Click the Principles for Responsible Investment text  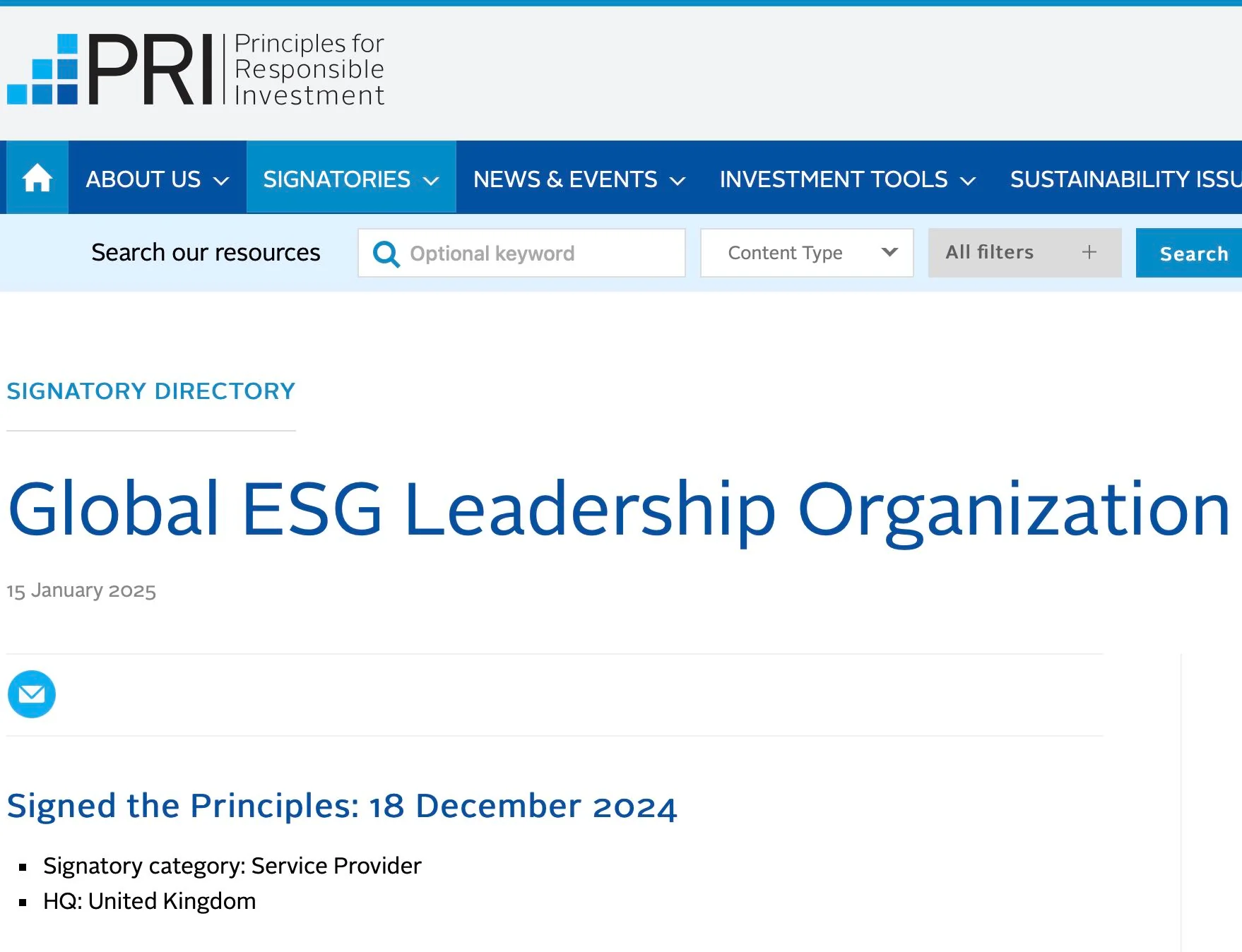309,69
